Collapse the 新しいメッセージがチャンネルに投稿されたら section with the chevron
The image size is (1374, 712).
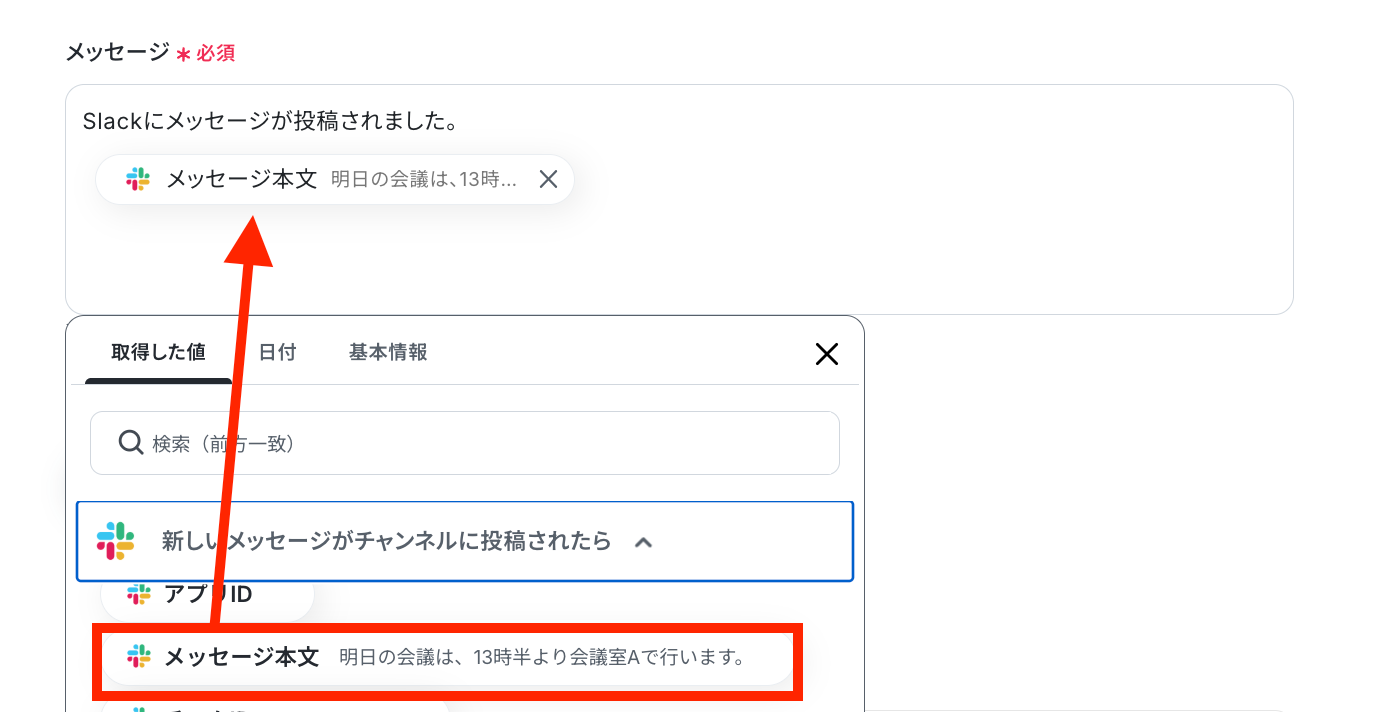(644, 542)
